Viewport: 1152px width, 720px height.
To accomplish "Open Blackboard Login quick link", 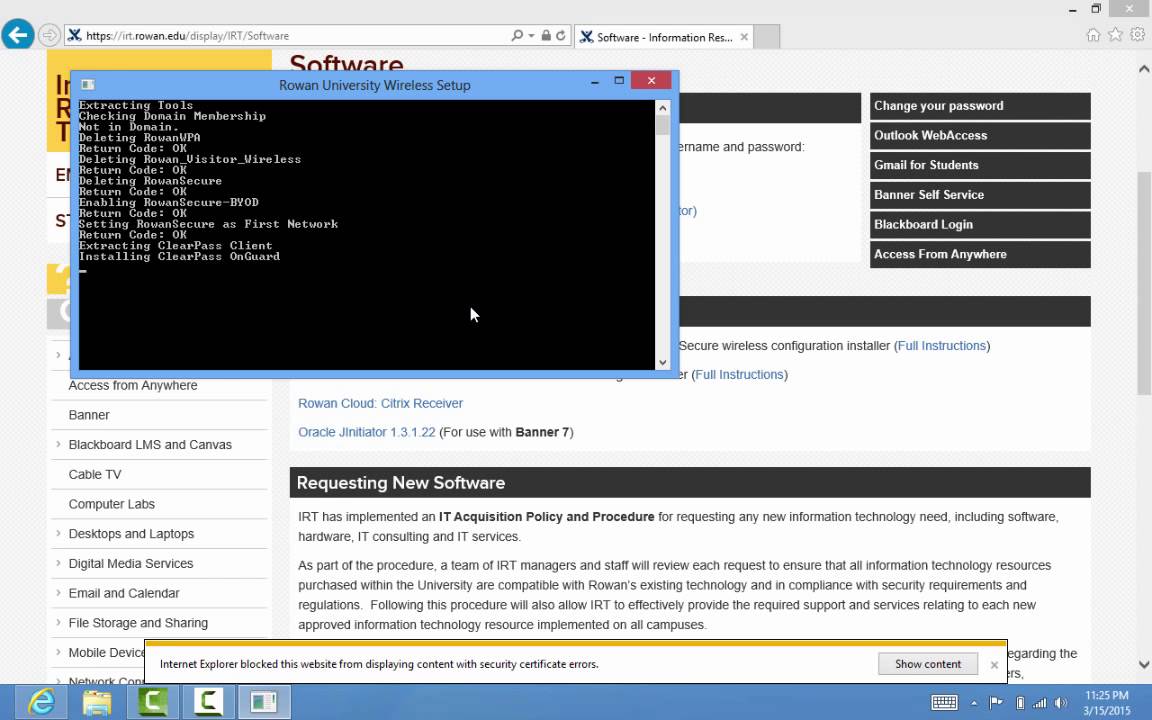I will (x=980, y=225).
